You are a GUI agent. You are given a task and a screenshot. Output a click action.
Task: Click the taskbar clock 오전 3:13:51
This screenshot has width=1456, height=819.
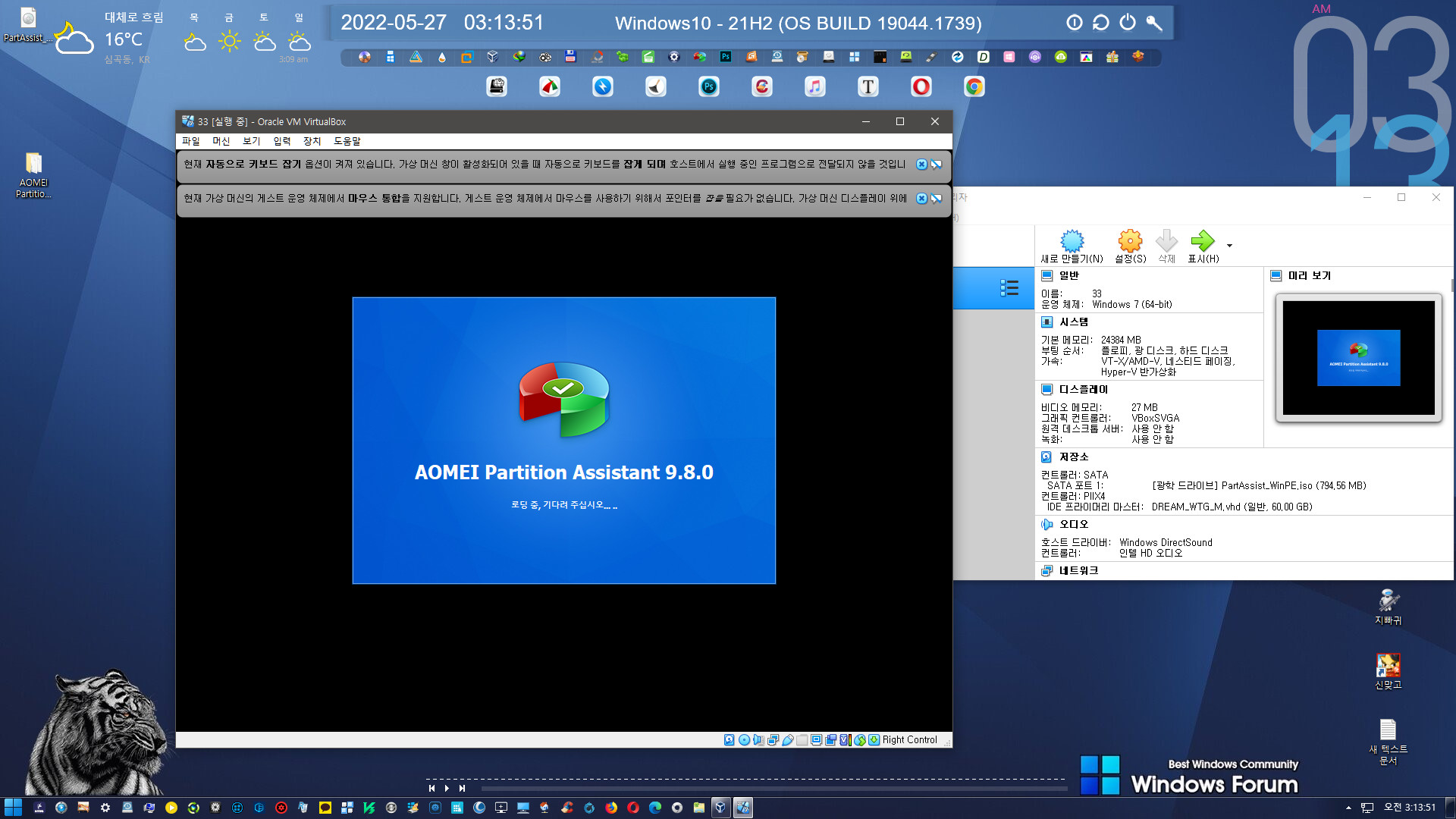tap(1410, 808)
